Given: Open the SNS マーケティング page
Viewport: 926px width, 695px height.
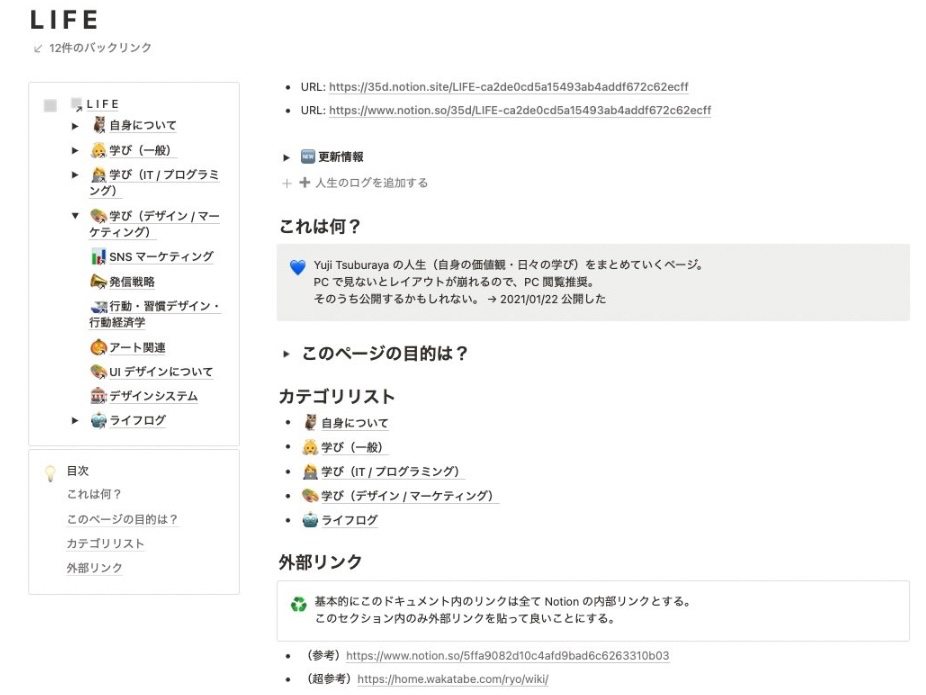Looking at the screenshot, I should tap(161, 257).
